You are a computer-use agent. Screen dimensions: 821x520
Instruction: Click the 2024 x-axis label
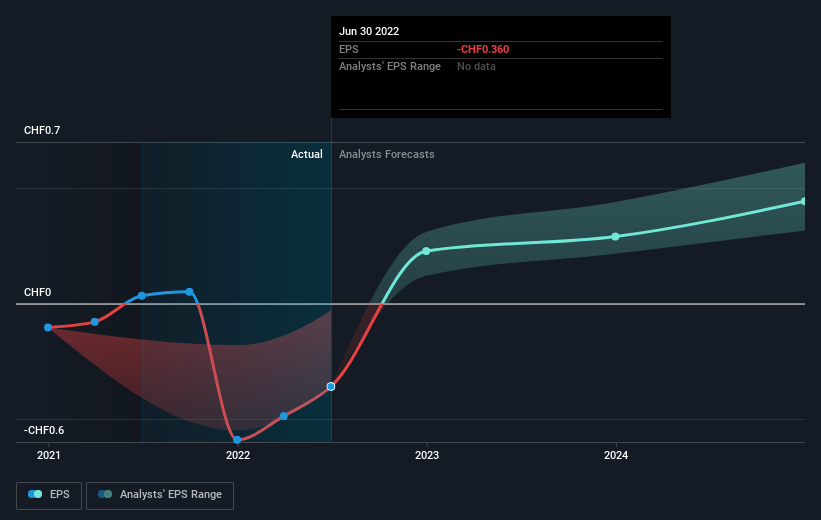[616, 456]
